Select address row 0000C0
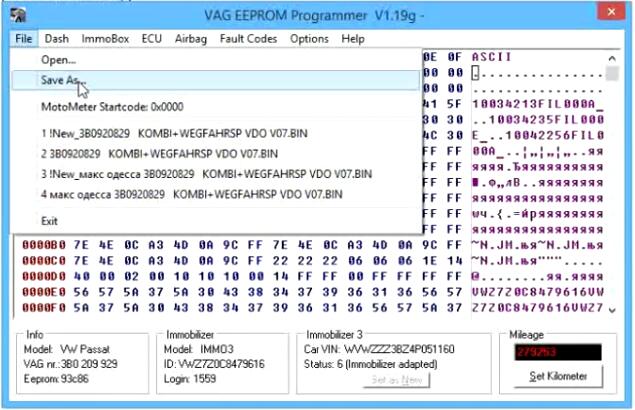The image size is (635, 410). tap(44, 261)
